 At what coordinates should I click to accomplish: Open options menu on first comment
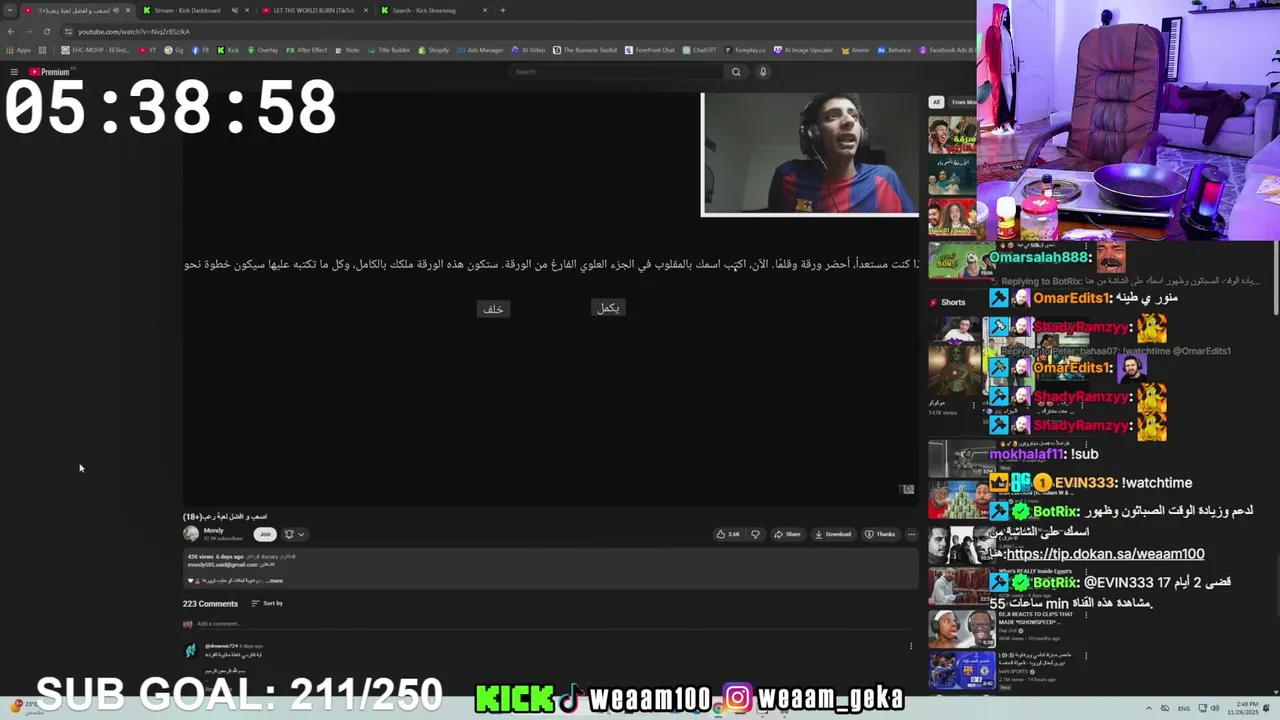coord(911,646)
